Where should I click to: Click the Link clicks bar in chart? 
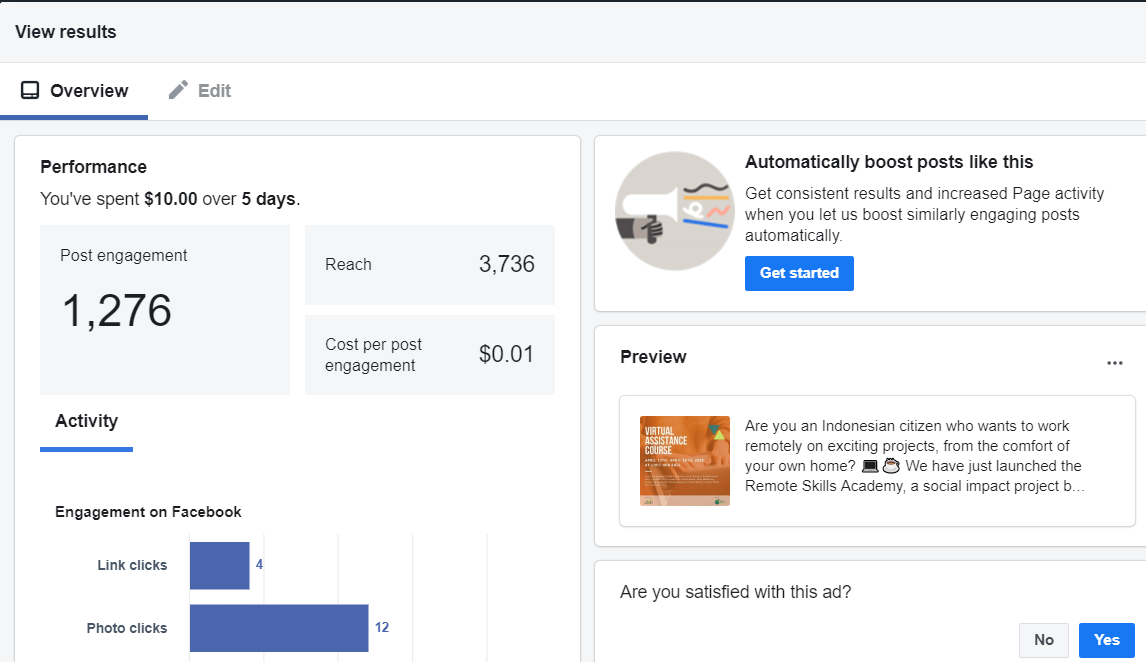coord(219,566)
